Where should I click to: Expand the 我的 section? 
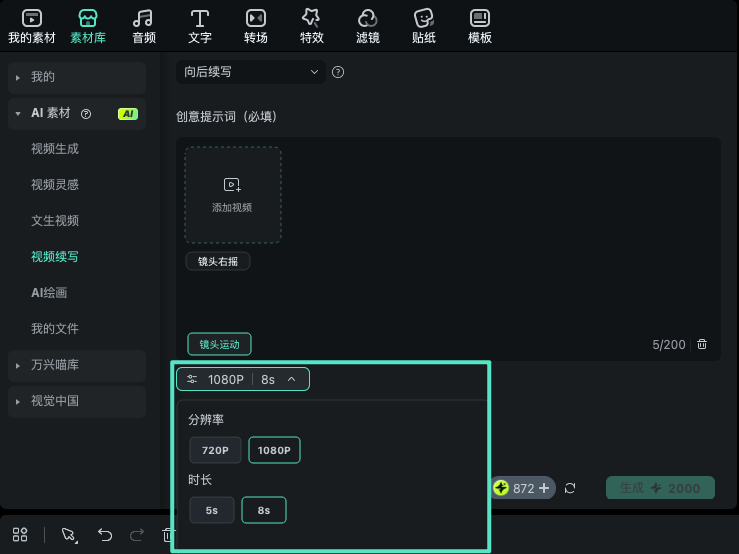(77, 77)
